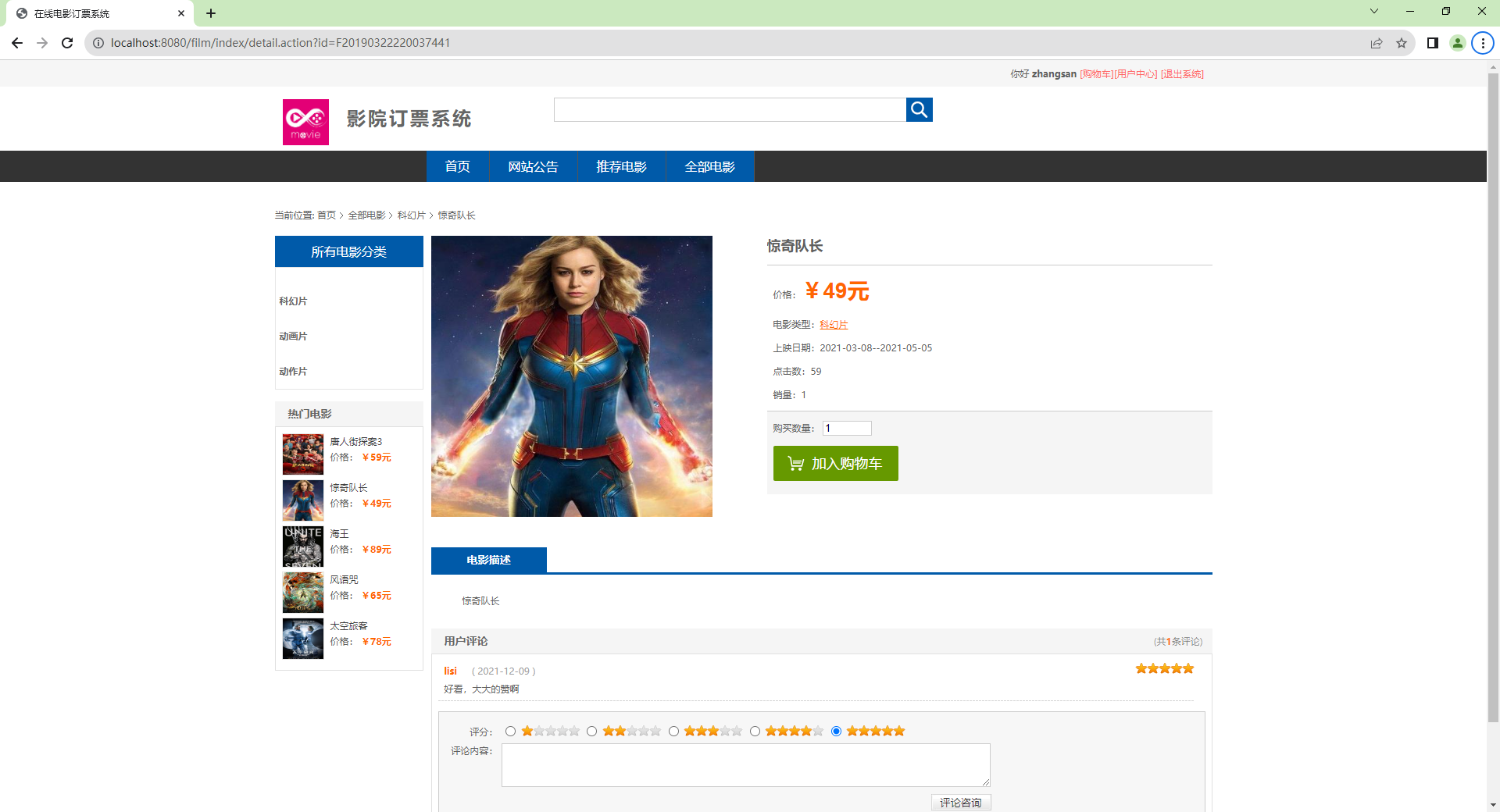The image size is (1500, 812).
Task: Focus the 评论内容 comment textarea
Action: (x=746, y=765)
